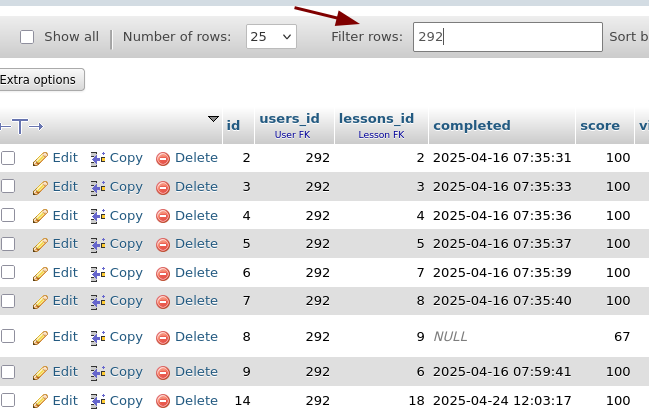Click completed value 2025-04-16 07:35:31
The height and width of the screenshot is (420, 649).
click(x=502, y=158)
